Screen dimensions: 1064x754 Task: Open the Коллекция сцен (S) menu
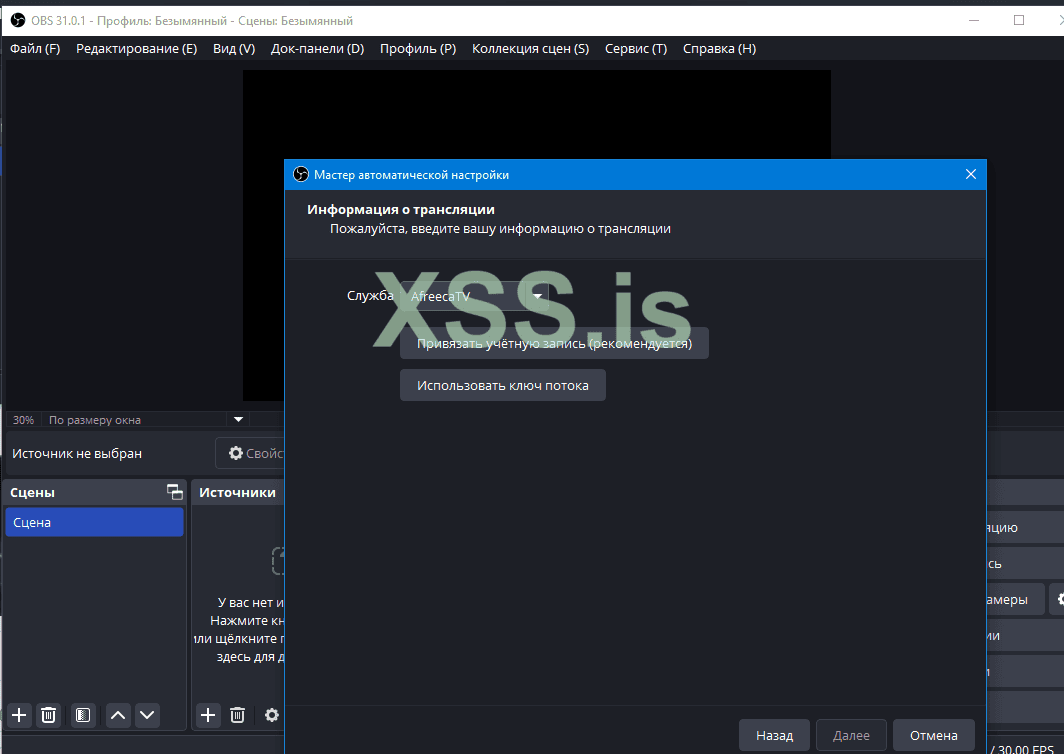531,48
